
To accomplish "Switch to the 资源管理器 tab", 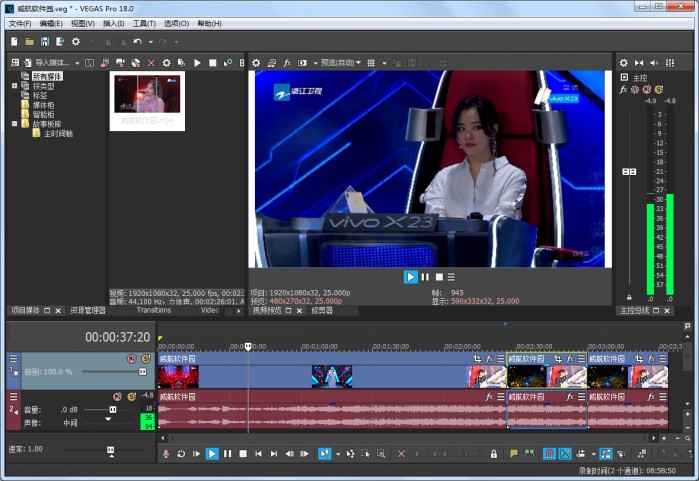I will 88,310.
